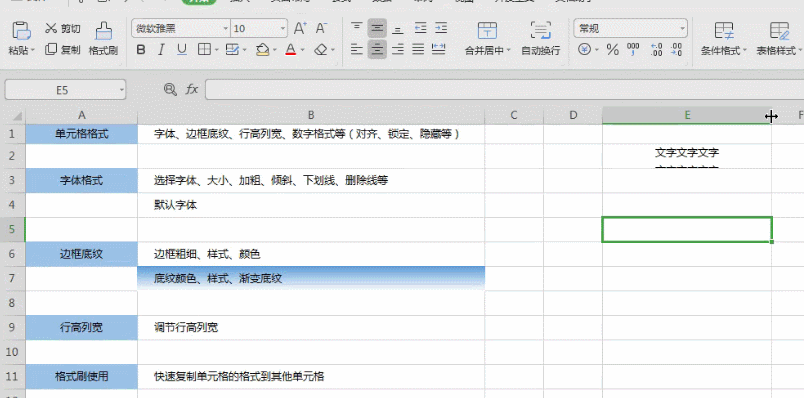804x398 pixels.
Task: Apply percent style format
Action: click(x=612, y=50)
